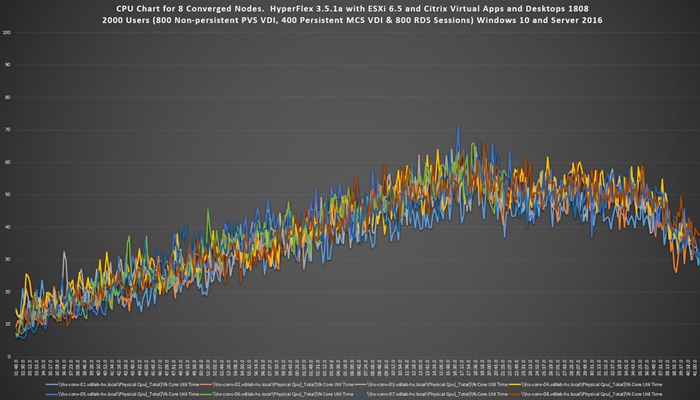Select legend entry text for hx-conv-04
The width and height of the screenshot is (700, 400).
[592, 384]
